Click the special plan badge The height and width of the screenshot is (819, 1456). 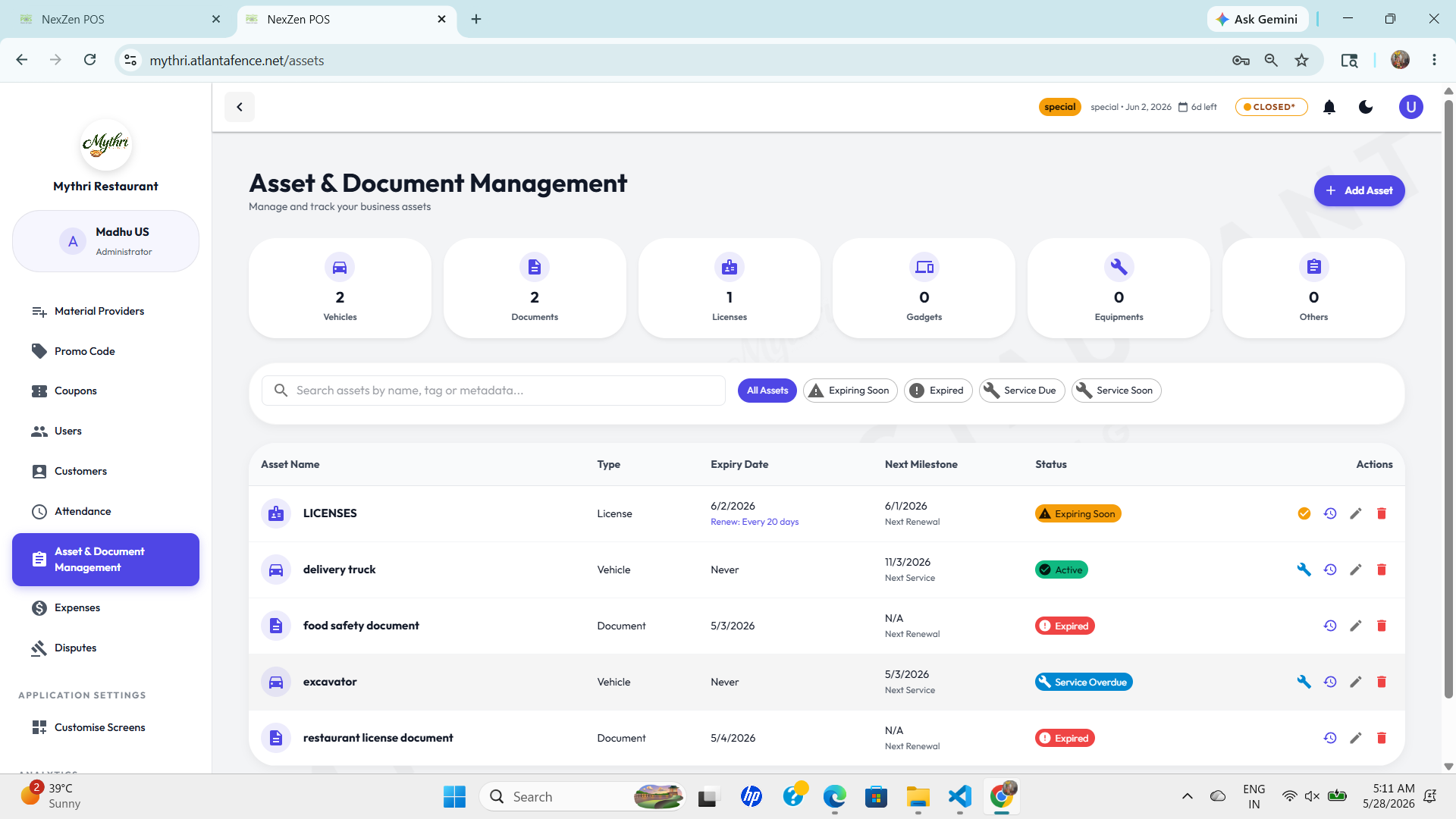click(x=1059, y=107)
